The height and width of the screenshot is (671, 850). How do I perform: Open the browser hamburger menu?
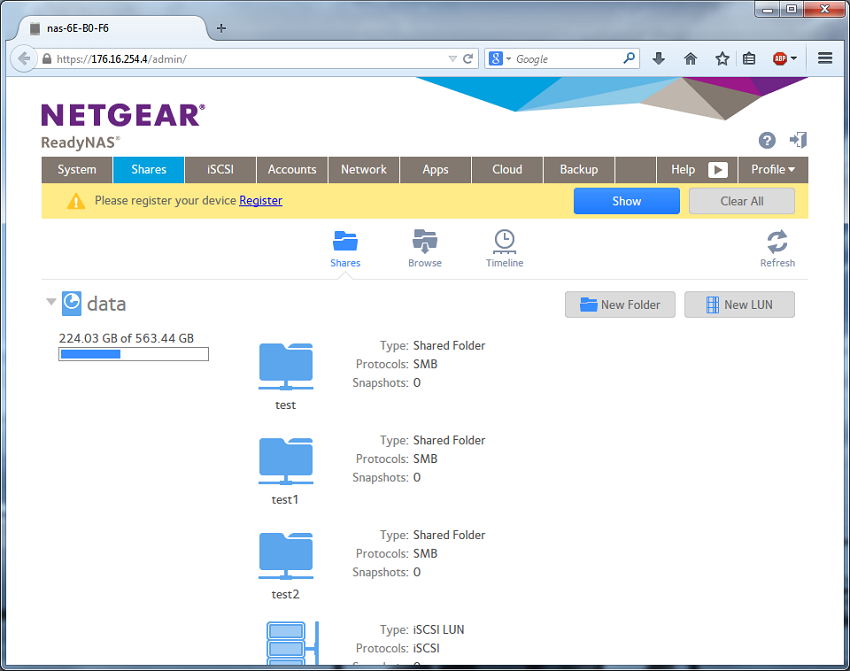(825, 58)
